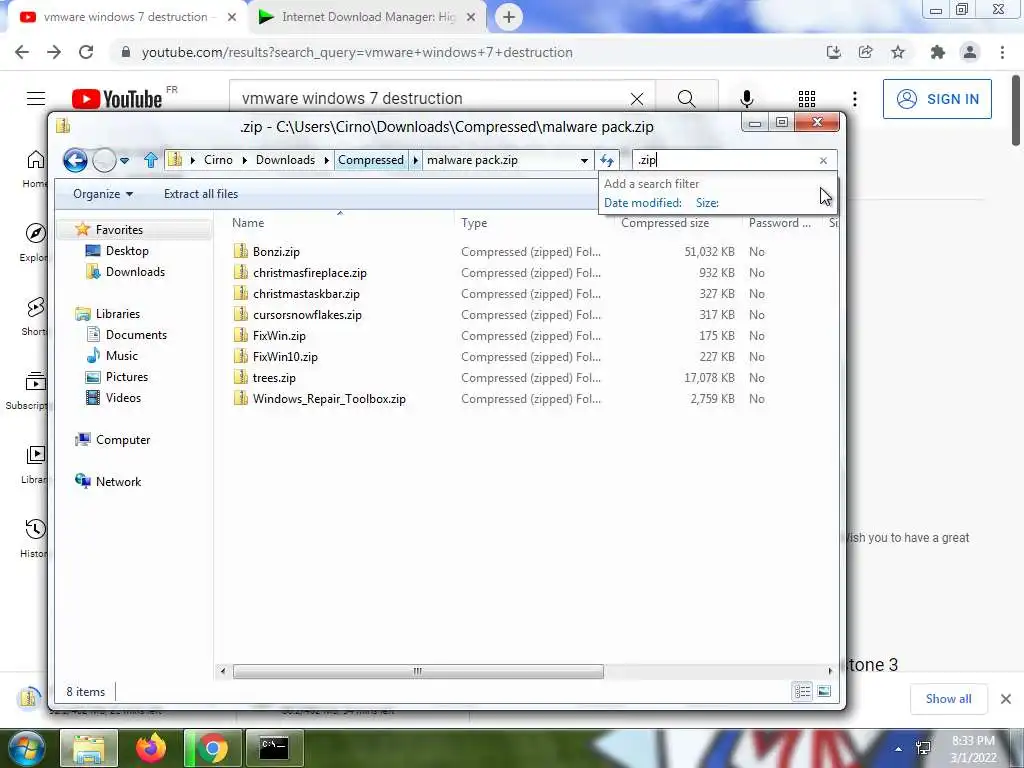Open Desktop in navigation pane
This screenshot has height=768, width=1024.
[127, 251]
